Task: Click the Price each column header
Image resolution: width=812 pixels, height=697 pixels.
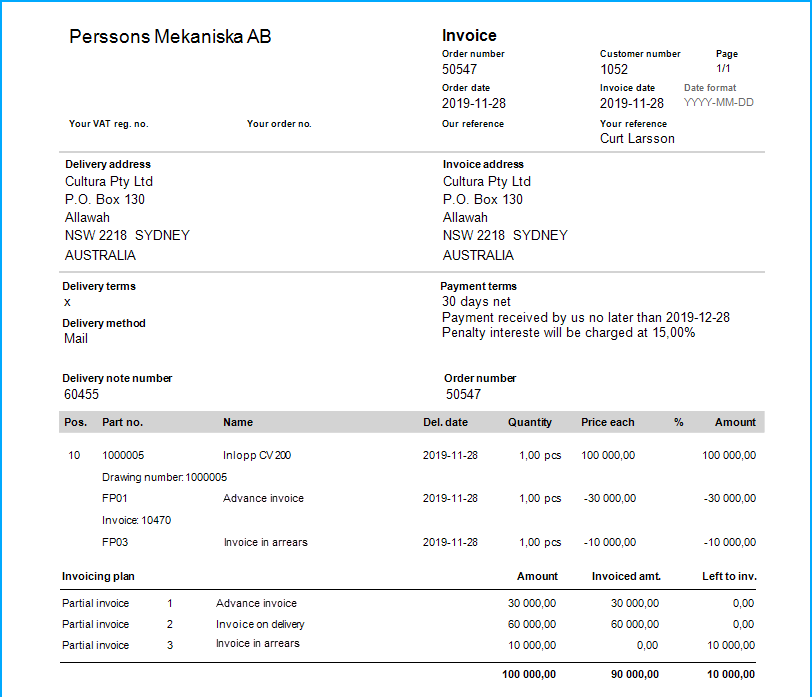Action: 607,422
